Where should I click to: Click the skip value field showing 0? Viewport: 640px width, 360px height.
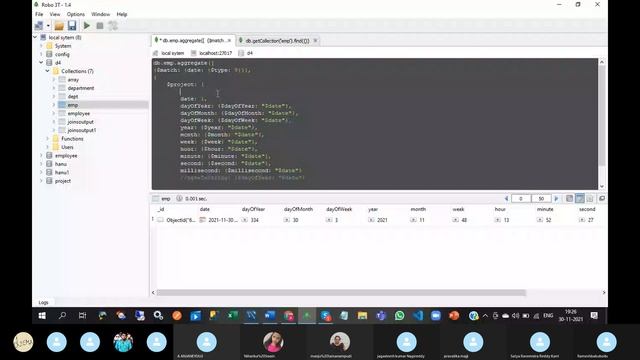click(x=521, y=198)
